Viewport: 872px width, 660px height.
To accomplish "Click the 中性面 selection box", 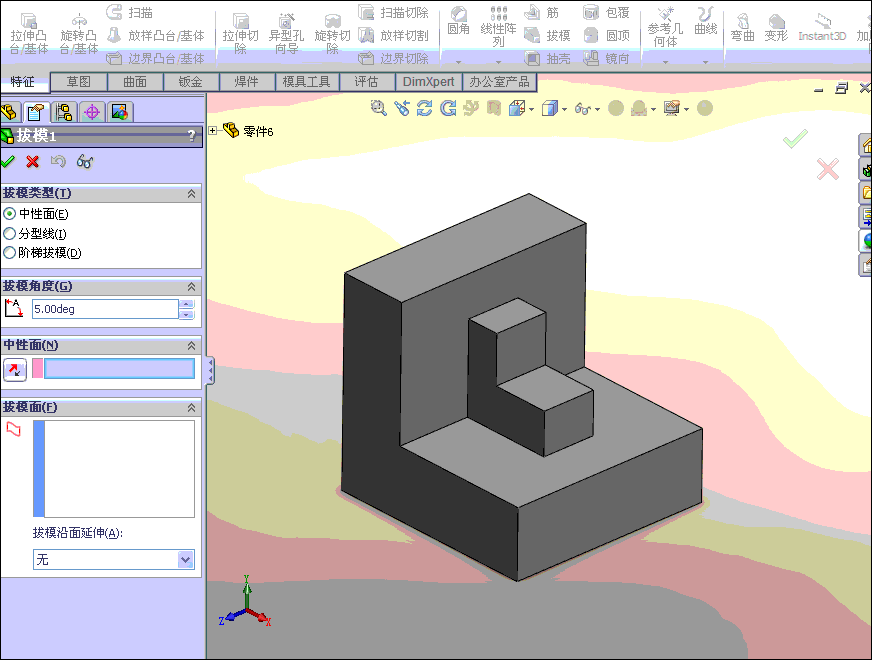I will click(x=119, y=369).
